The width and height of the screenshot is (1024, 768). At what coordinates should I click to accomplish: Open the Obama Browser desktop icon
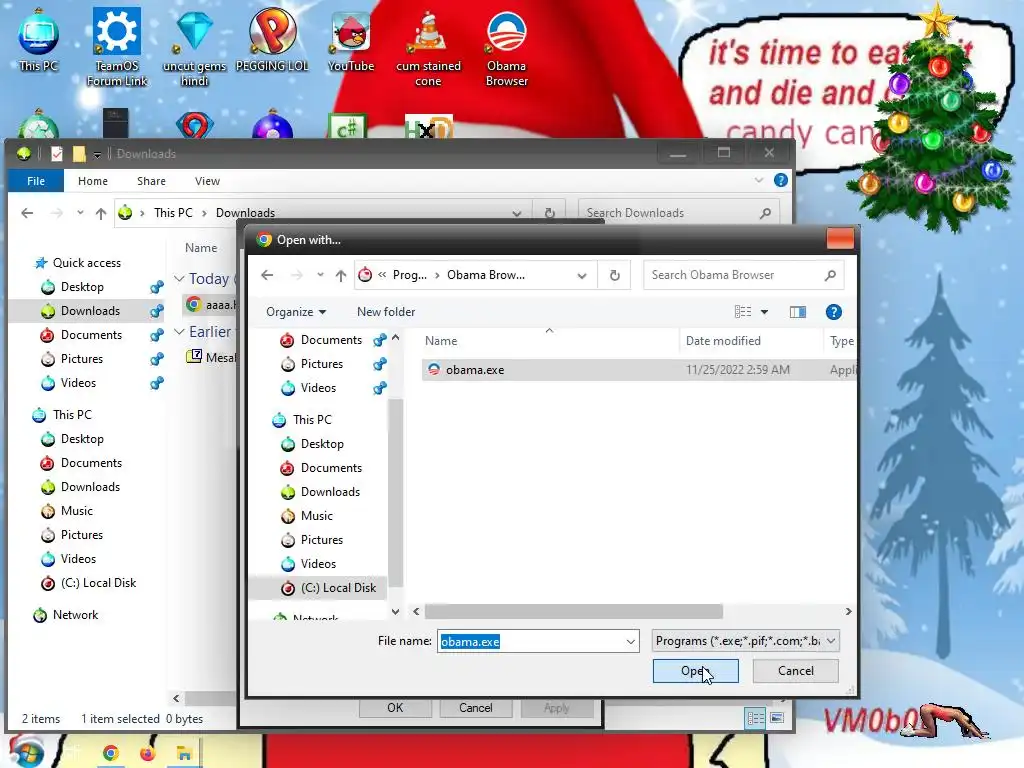coord(506,47)
